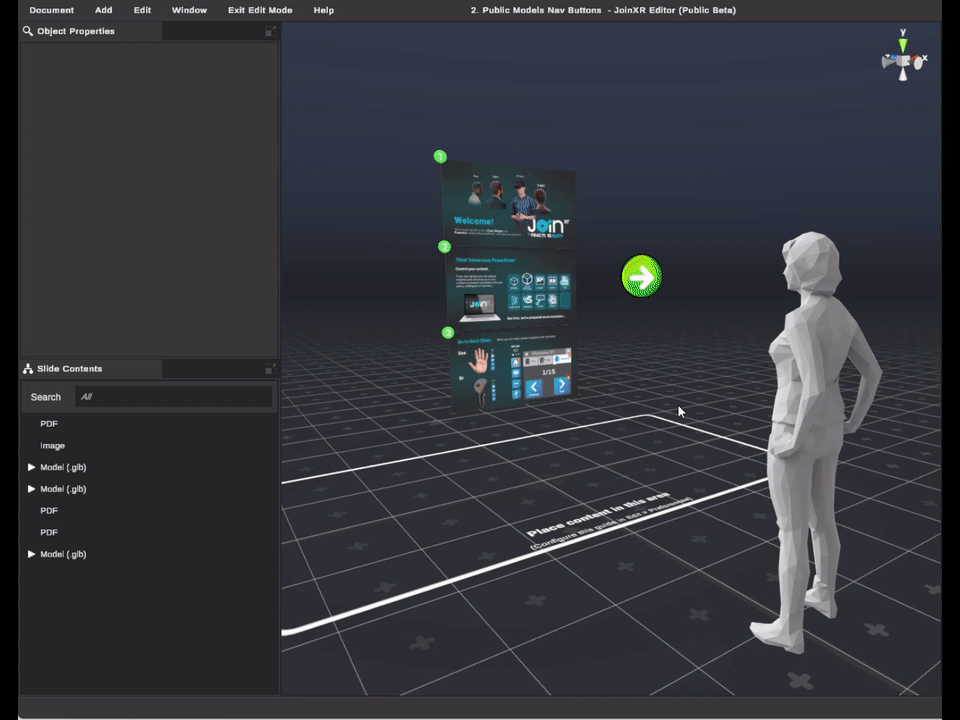Select the first PDF item in list
Image resolution: width=960 pixels, height=720 pixels.
[x=49, y=424]
